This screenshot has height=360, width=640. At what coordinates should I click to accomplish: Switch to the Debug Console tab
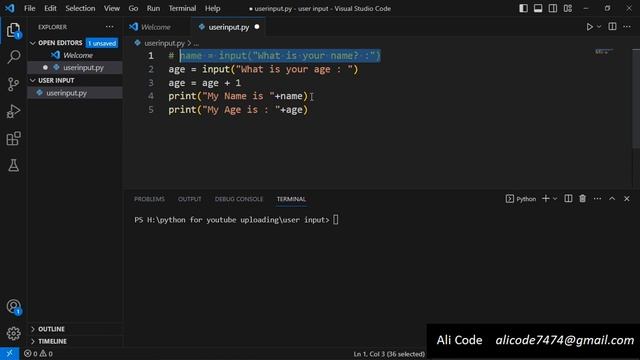[x=239, y=199]
